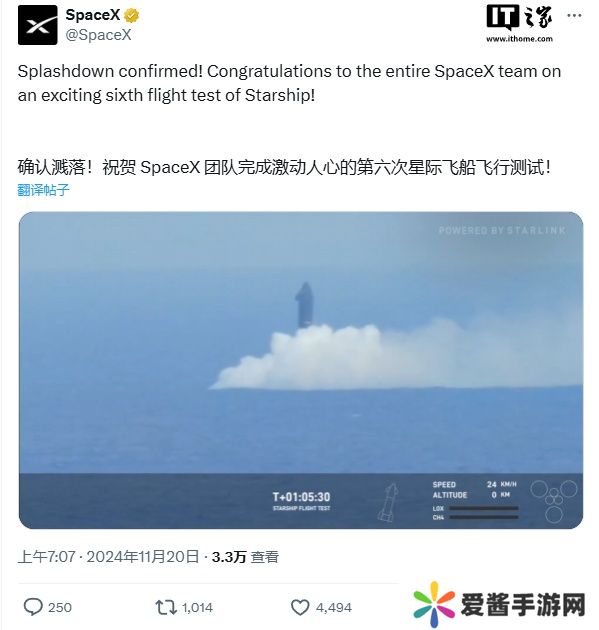Click the www.ithome.com text
Screen dimensions: 599x630
(x=519, y=39)
